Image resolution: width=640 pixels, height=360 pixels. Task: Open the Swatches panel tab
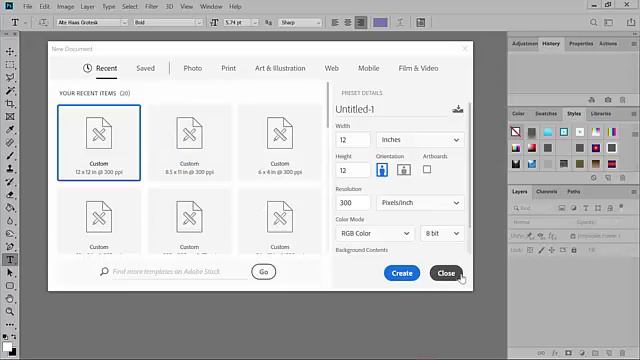pyautogui.click(x=546, y=113)
